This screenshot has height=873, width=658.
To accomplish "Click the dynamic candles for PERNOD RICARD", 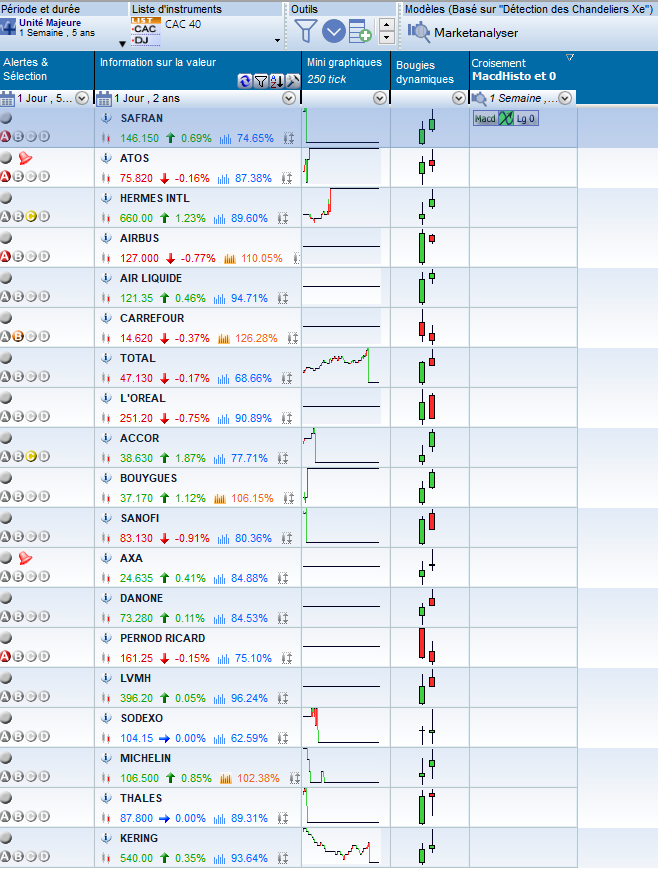I will 427,647.
